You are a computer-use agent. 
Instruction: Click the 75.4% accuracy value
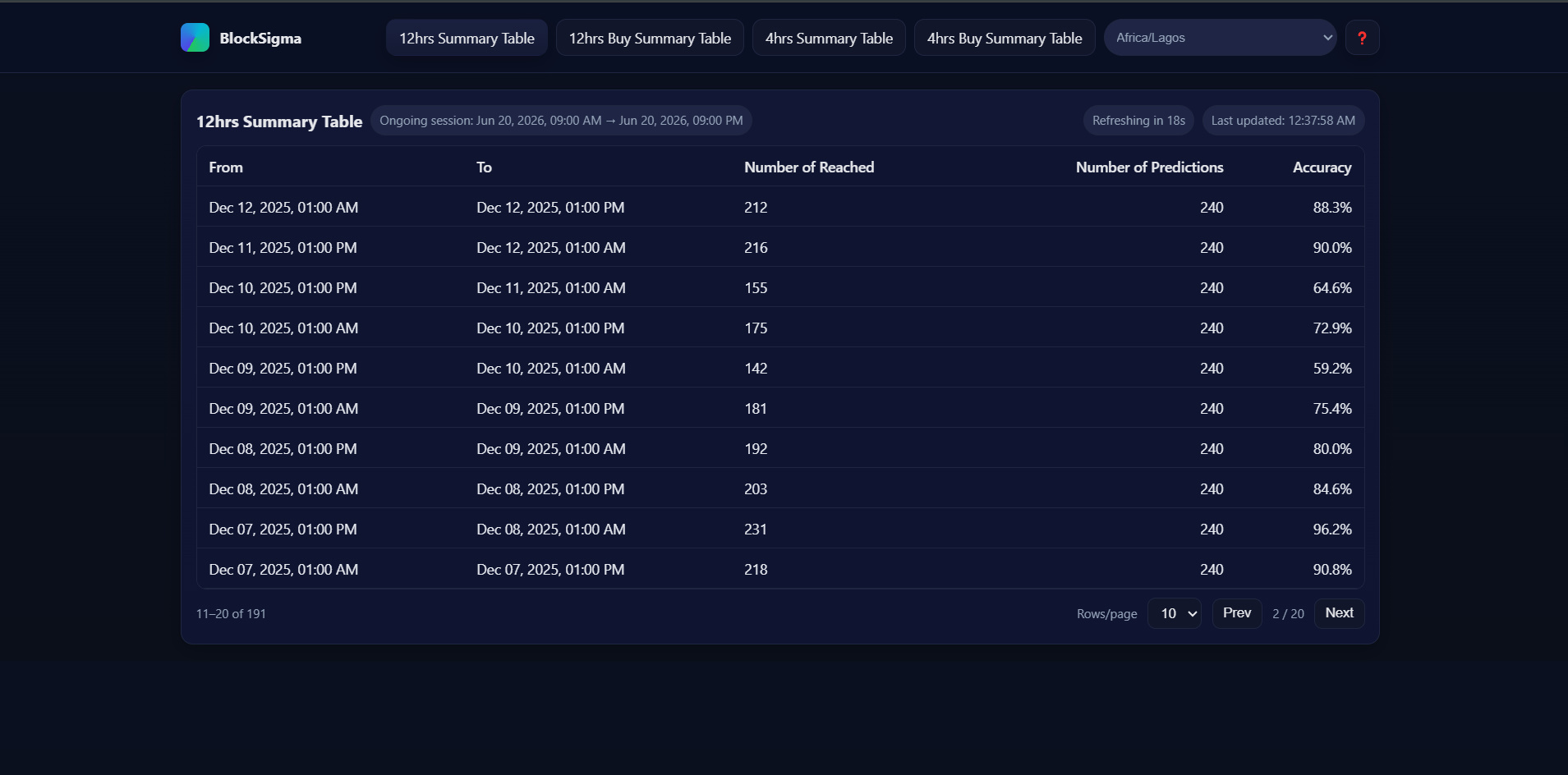pos(1332,409)
